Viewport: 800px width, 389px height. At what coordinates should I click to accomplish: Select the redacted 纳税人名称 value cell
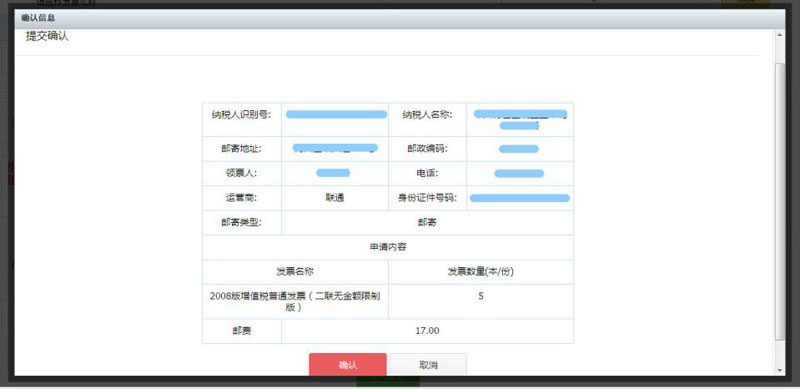pos(520,119)
